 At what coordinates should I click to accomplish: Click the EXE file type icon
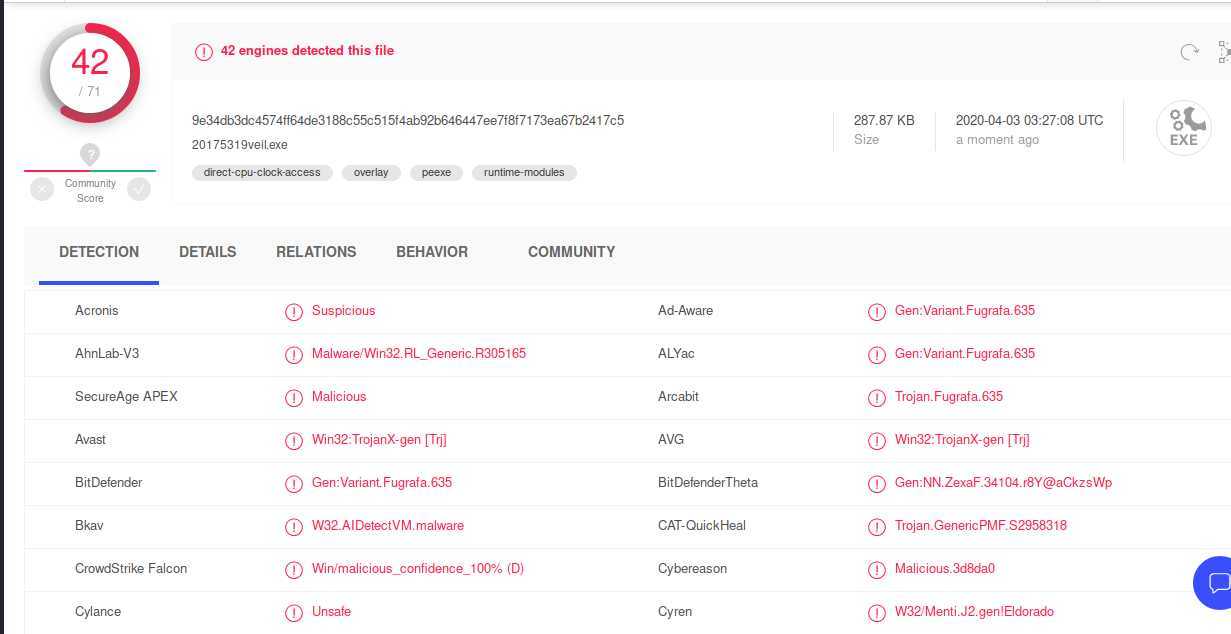click(1184, 129)
